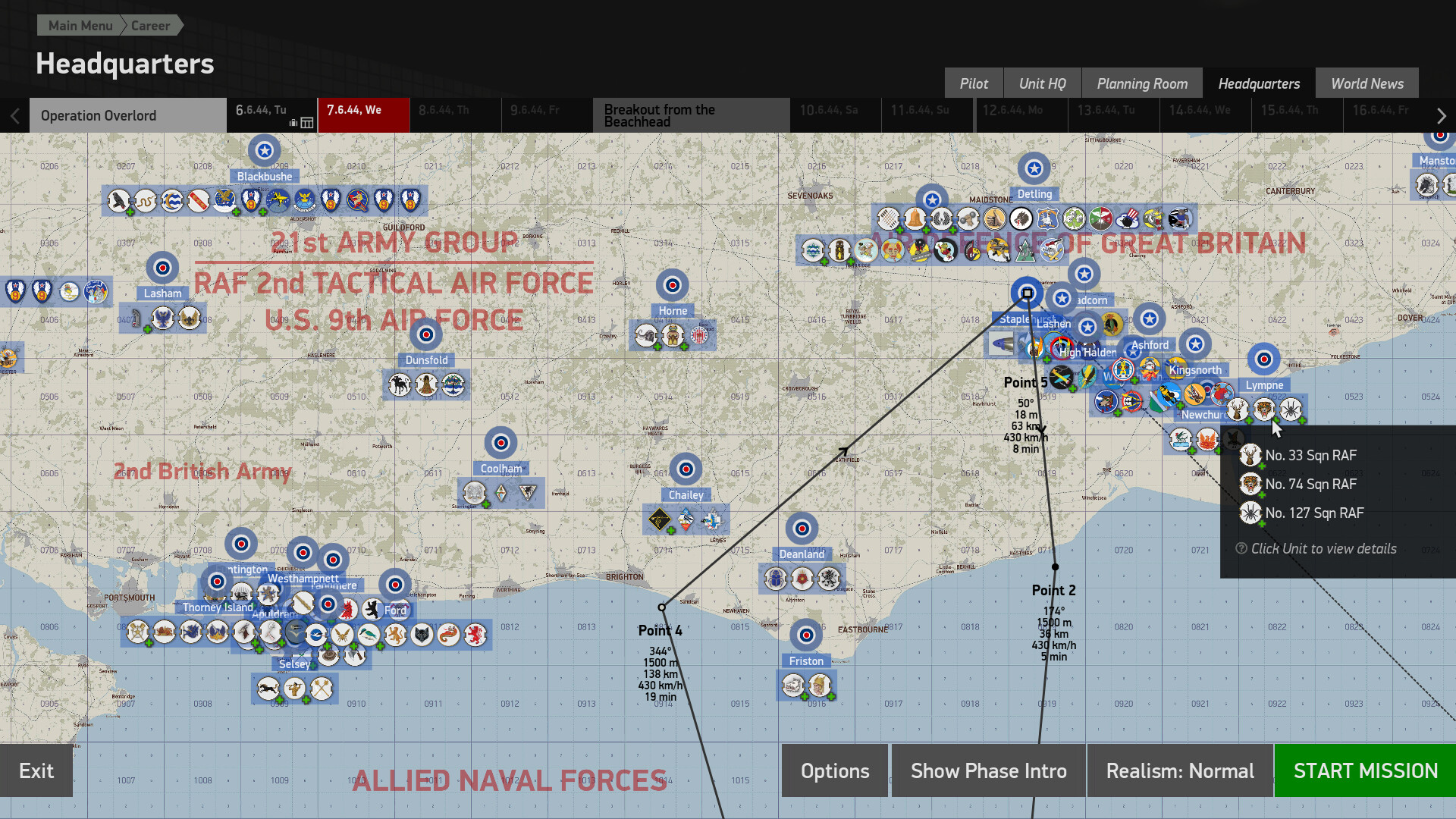Viewport: 1456px width, 819px height.
Task: Open the Dunsfold airfield roundel marker
Action: coord(425,334)
